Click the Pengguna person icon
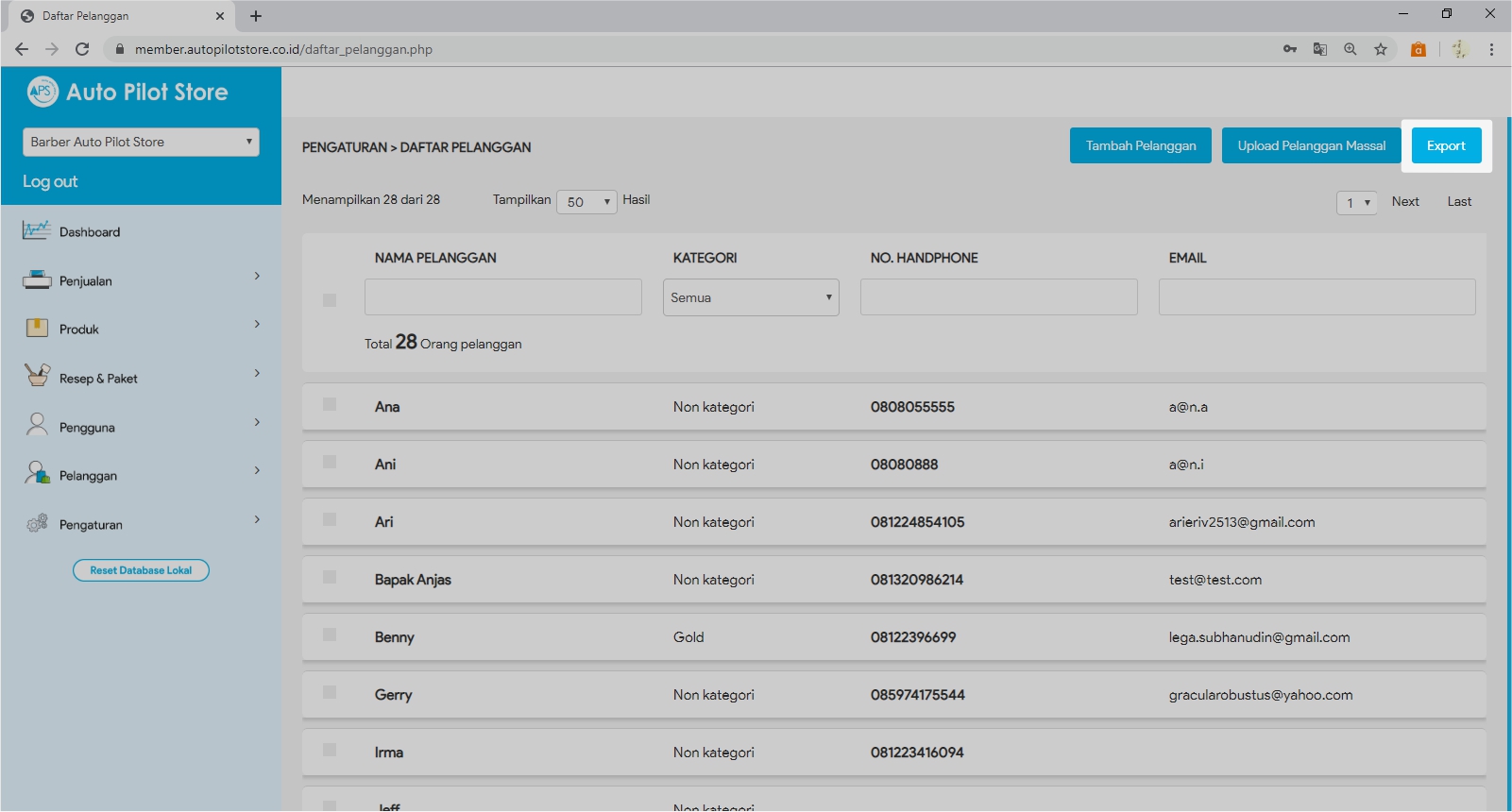Screen dimensions: 1512x812 (37, 425)
